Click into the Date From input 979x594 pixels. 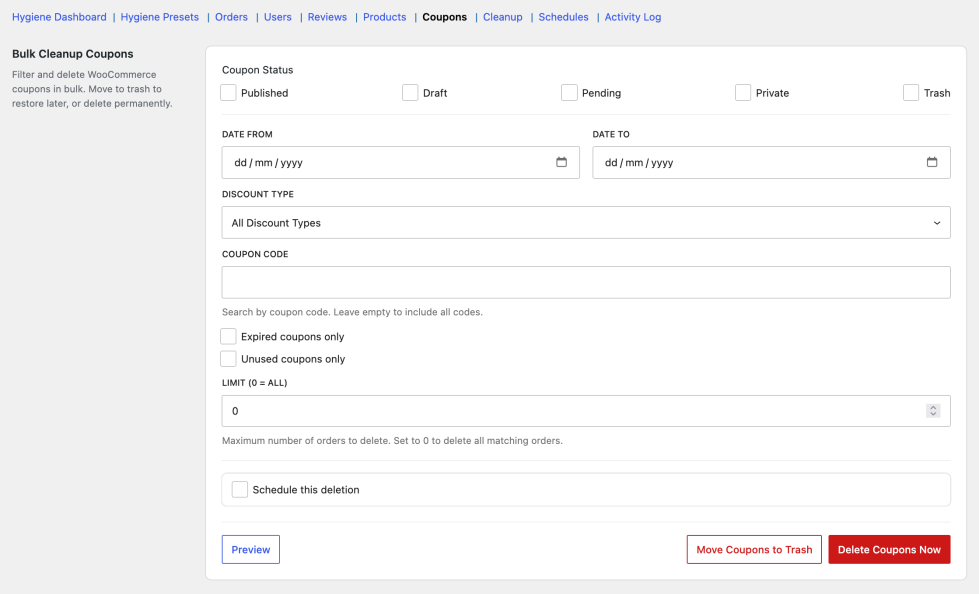pyautogui.click(x=400, y=162)
